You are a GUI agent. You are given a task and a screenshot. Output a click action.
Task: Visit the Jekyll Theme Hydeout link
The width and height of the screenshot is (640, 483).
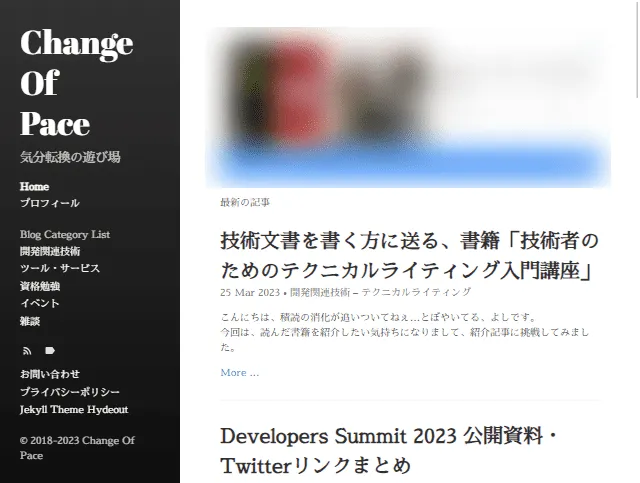pyautogui.click(x=74, y=409)
